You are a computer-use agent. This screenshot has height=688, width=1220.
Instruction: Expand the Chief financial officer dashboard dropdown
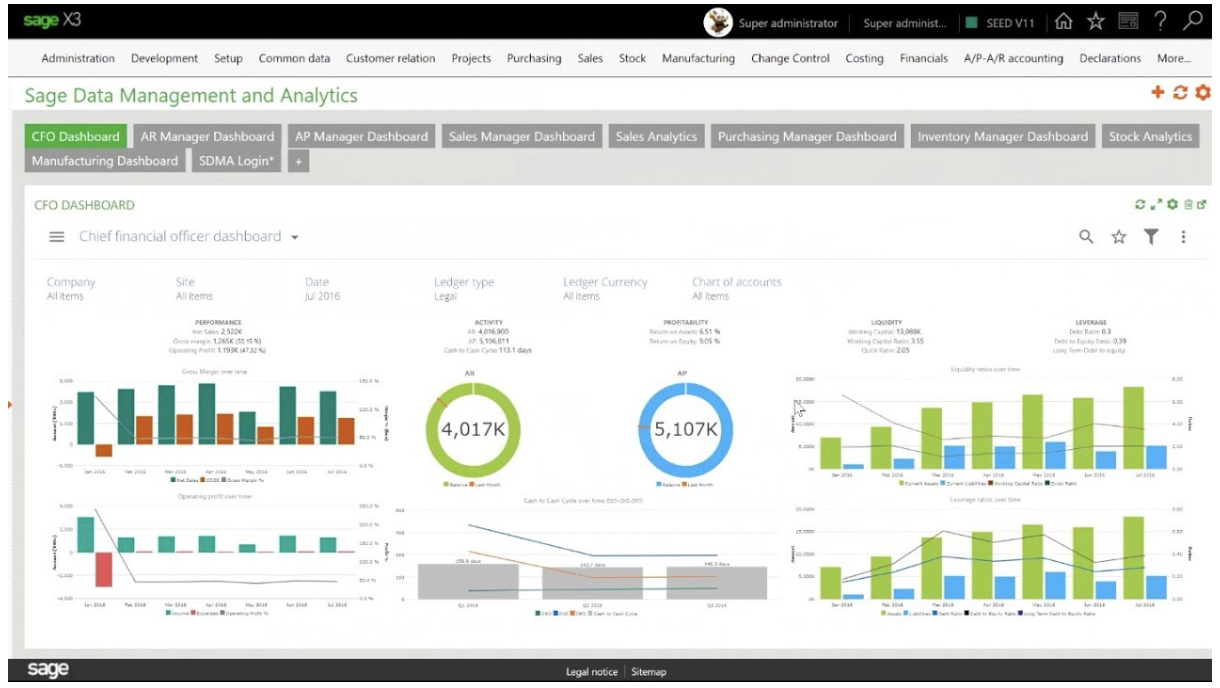coord(295,238)
